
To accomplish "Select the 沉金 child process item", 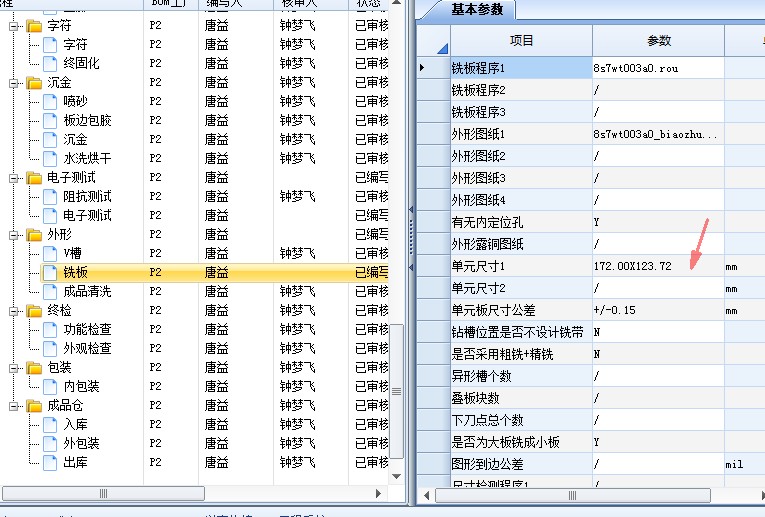I will point(75,139).
